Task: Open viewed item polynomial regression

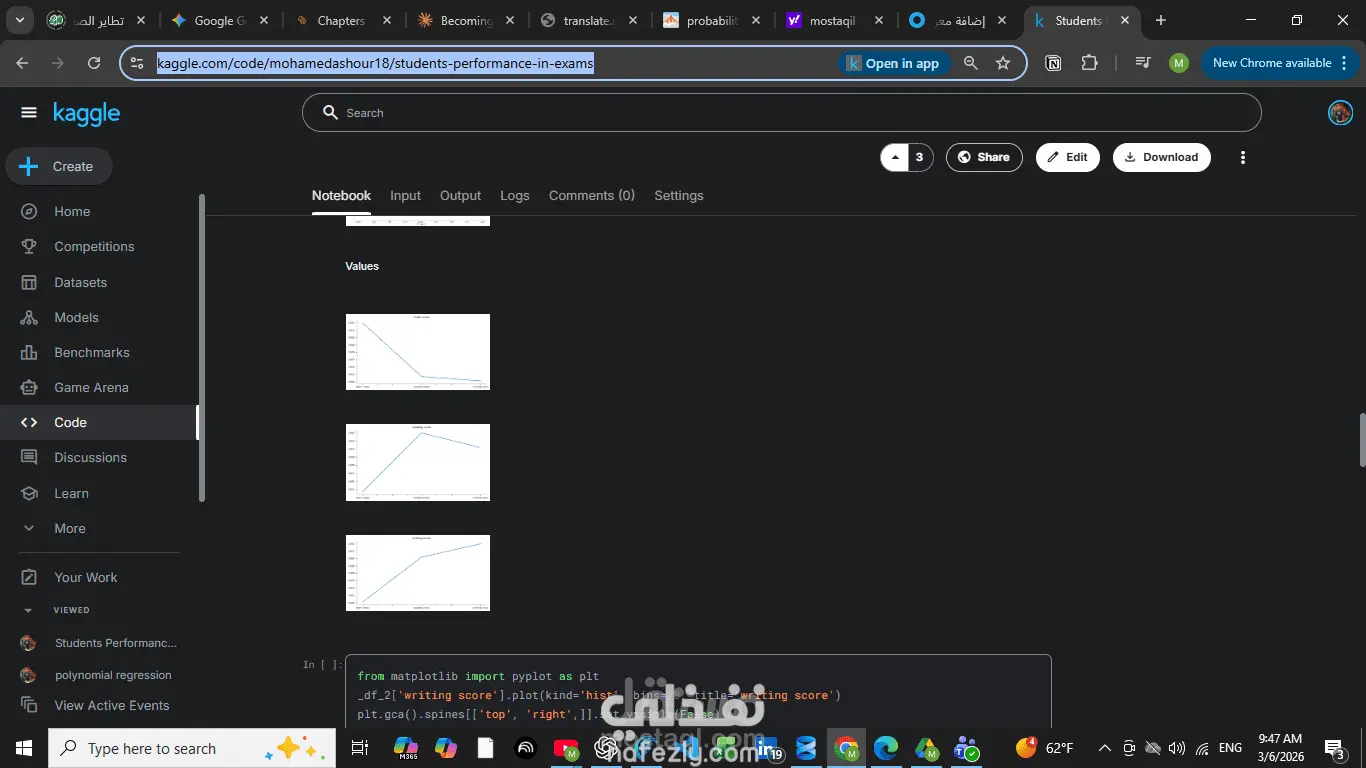Action: pyautogui.click(x=113, y=675)
